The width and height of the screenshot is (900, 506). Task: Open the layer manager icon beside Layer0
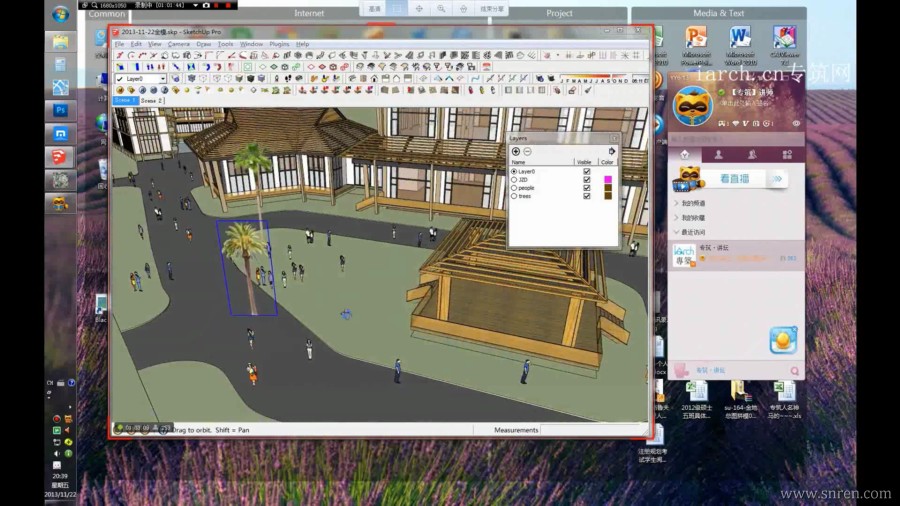[175, 79]
